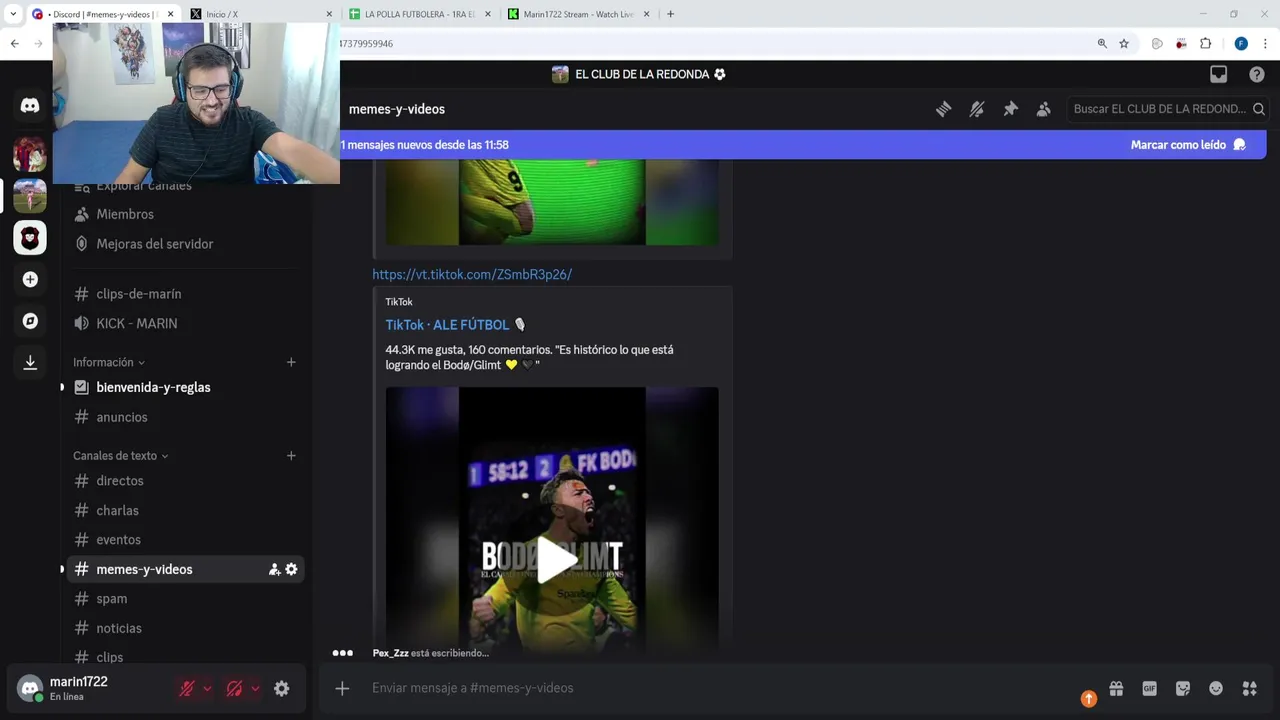Click the magnifier icon in Discord search box
The width and height of the screenshot is (1280, 720).
pos(1259,109)
